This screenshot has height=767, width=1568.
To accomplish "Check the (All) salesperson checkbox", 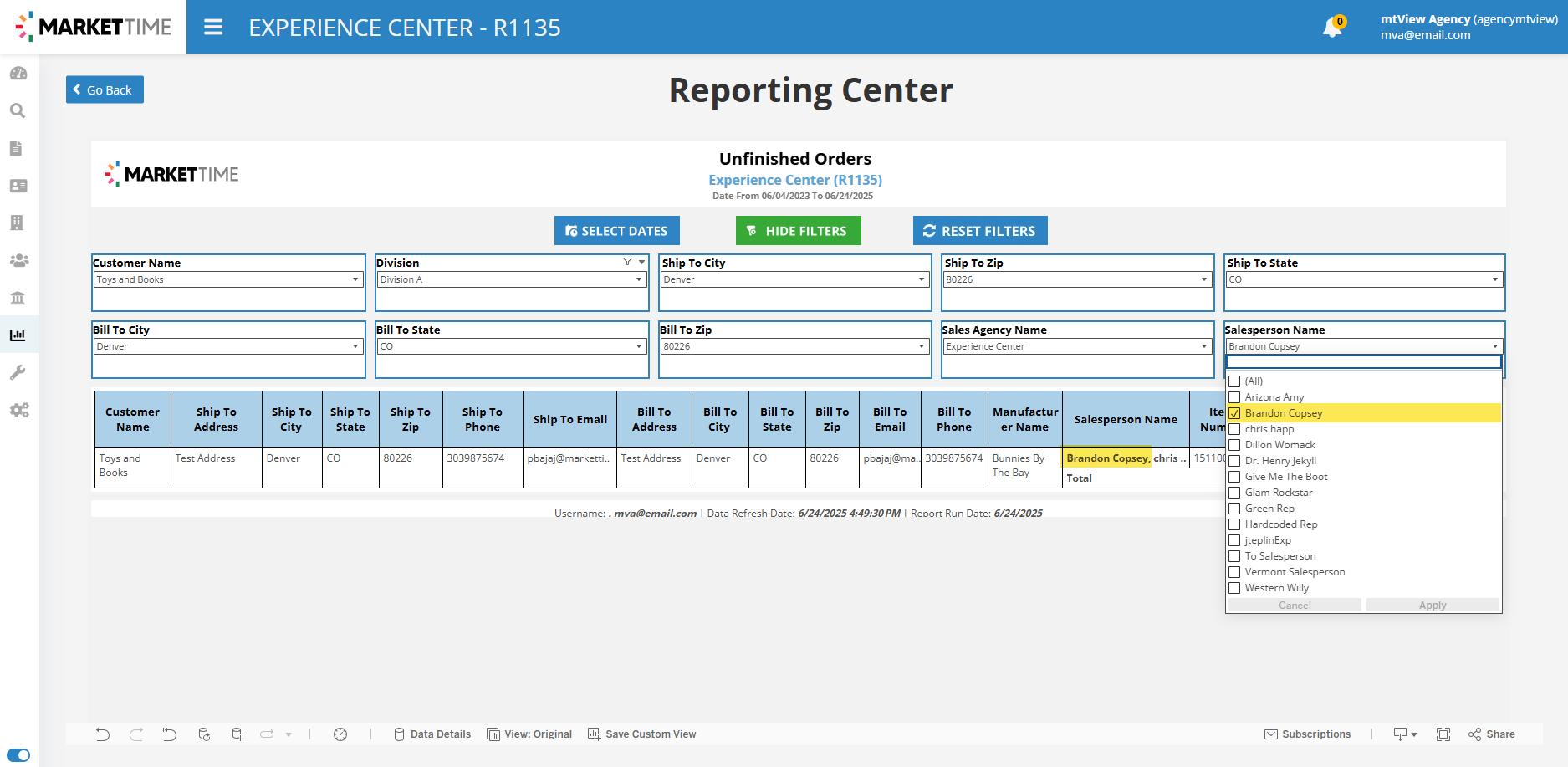I will coord(1234,381).
